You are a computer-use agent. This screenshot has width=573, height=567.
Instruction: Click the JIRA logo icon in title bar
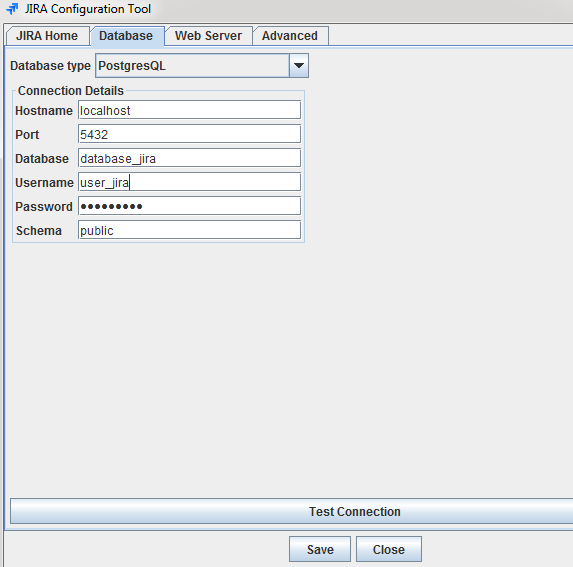click(12, 9)
